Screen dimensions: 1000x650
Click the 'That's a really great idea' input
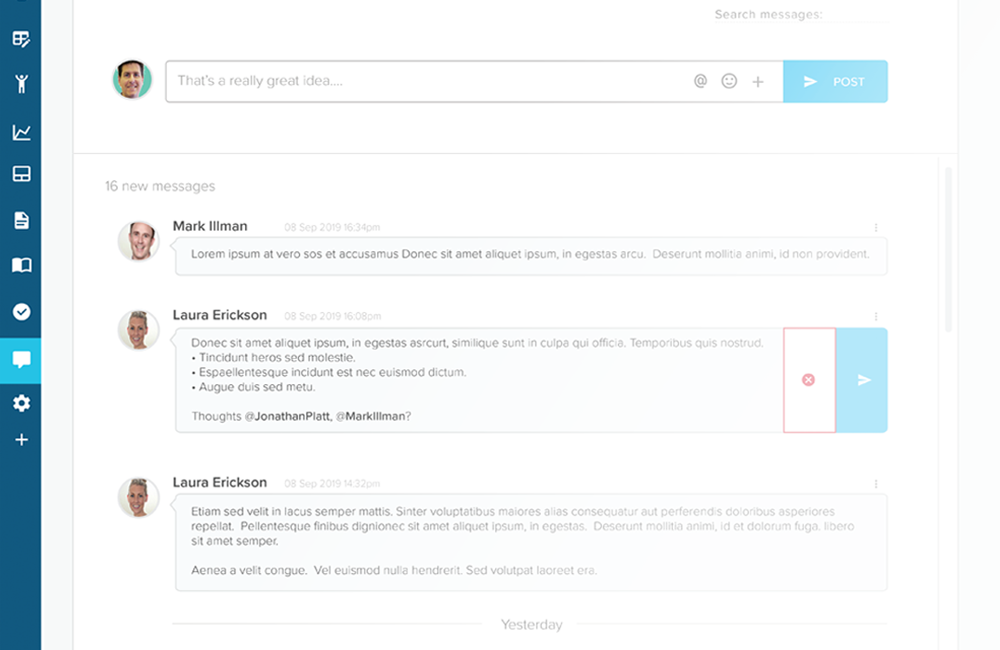tap(425, 81)
